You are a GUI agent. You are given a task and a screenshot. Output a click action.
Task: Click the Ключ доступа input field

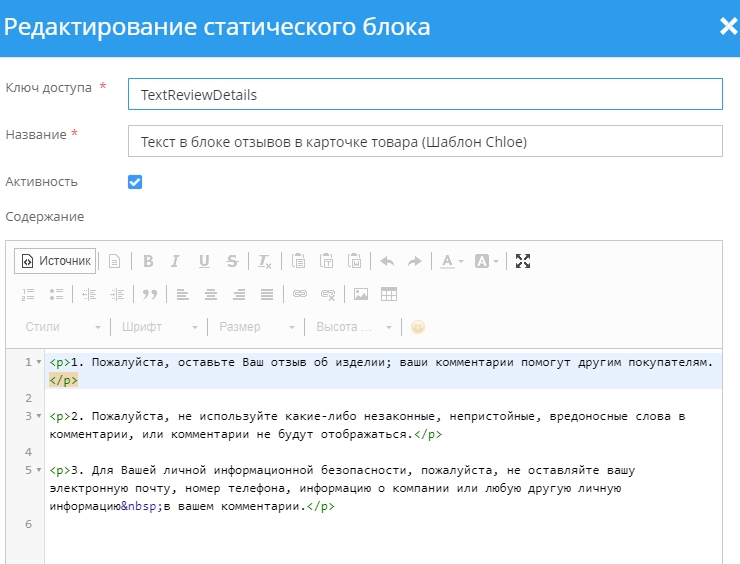(x=425, y=95)
